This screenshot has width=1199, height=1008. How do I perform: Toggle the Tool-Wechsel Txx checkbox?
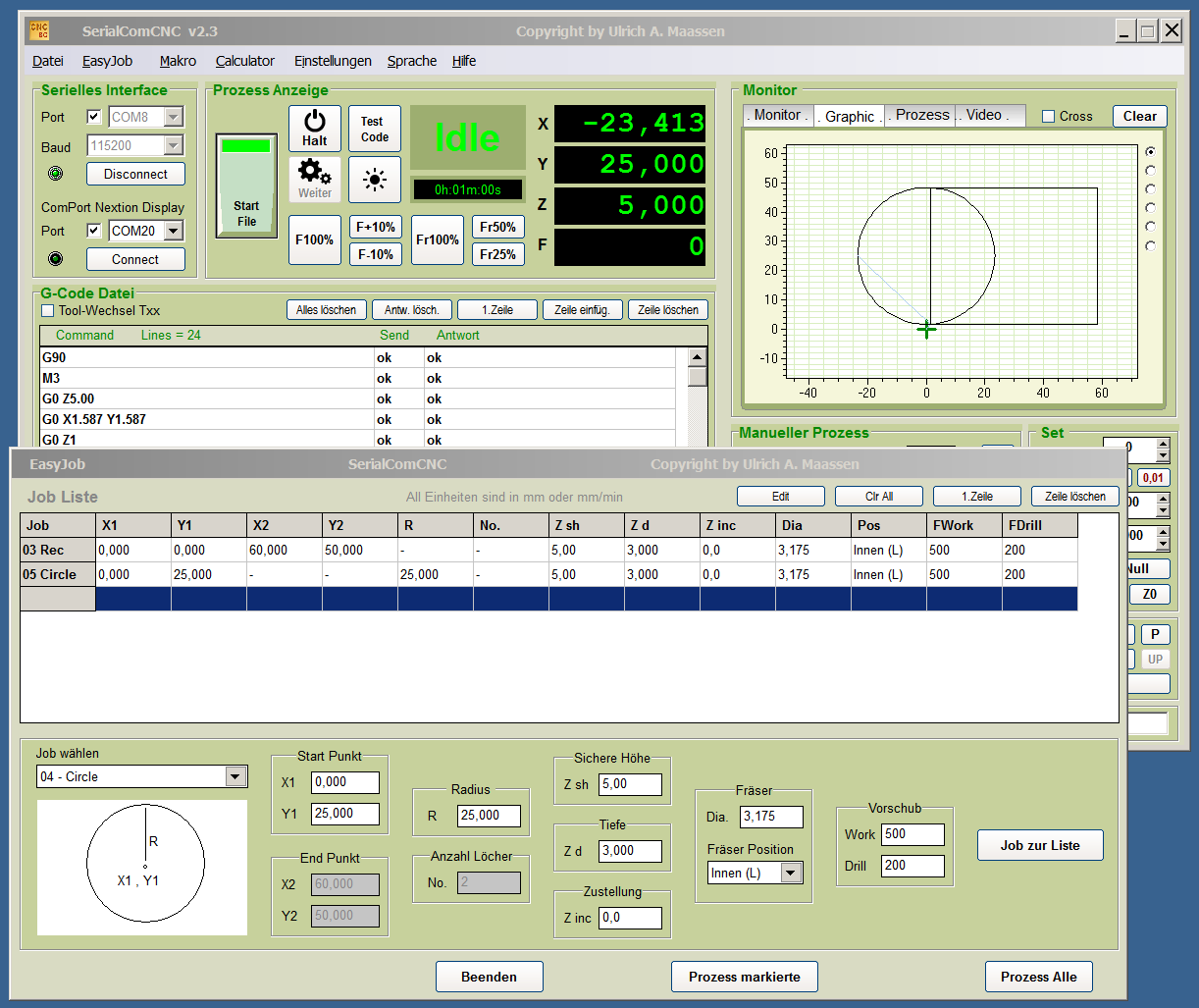coord(48,311)
